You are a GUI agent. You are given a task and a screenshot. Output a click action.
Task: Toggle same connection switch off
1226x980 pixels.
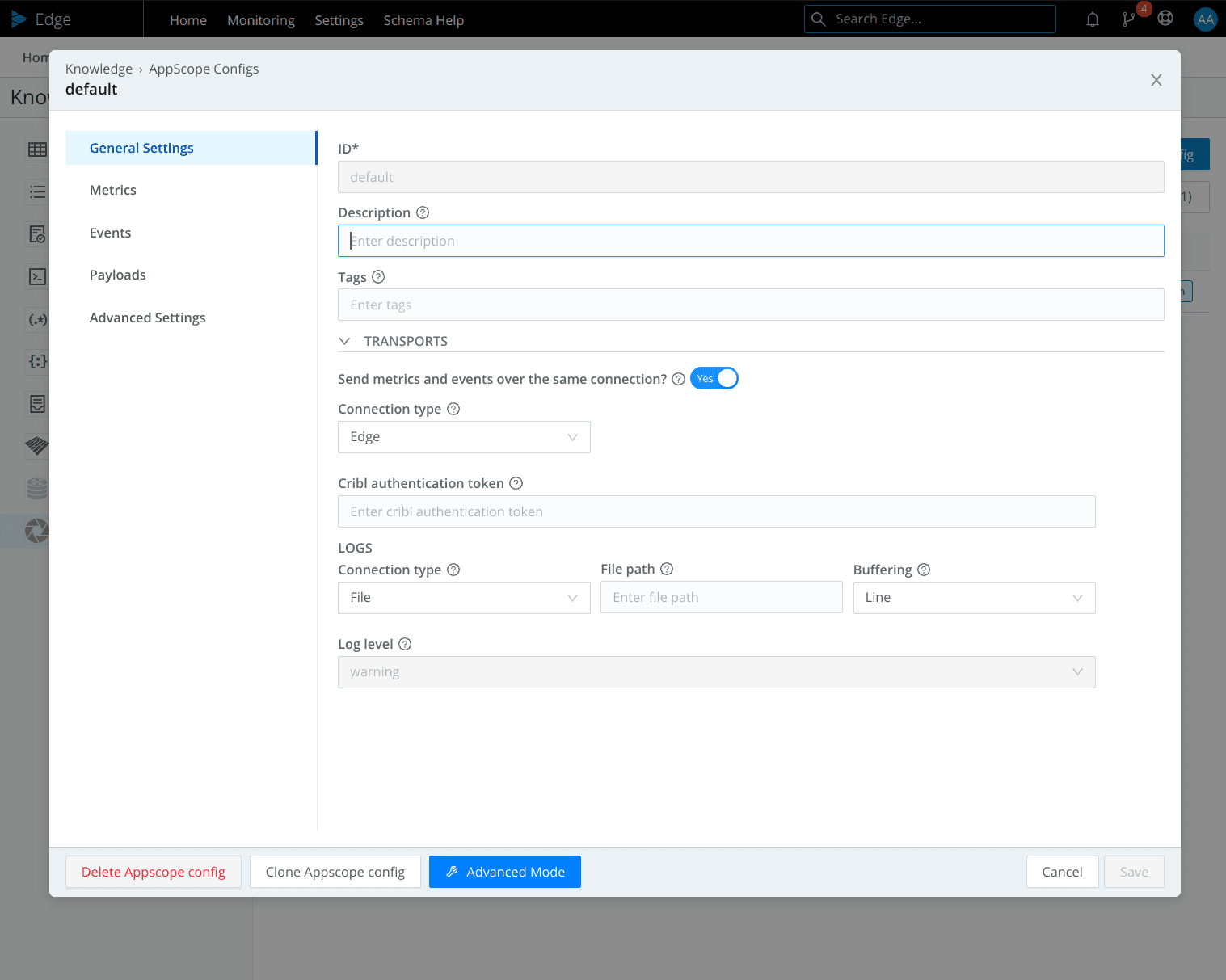[714, 379]
